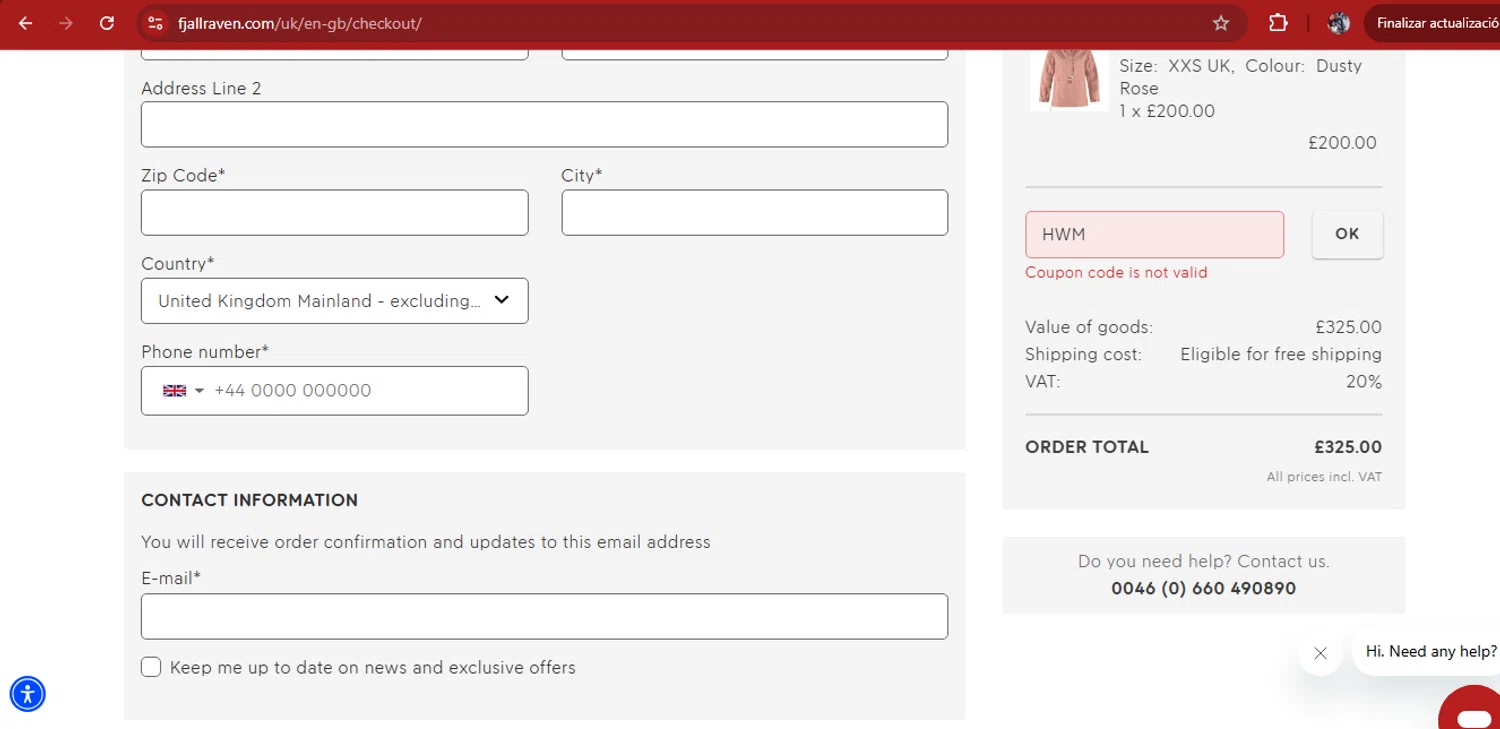Reload the checkout page
Image resolution: width=1500 pixels, height=729 pixels.
(x=107, y=23)
